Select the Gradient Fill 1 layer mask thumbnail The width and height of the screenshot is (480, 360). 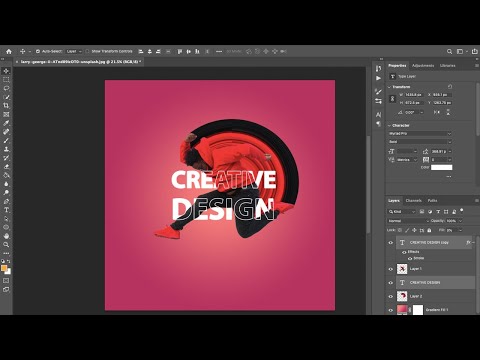pos(418,310)
